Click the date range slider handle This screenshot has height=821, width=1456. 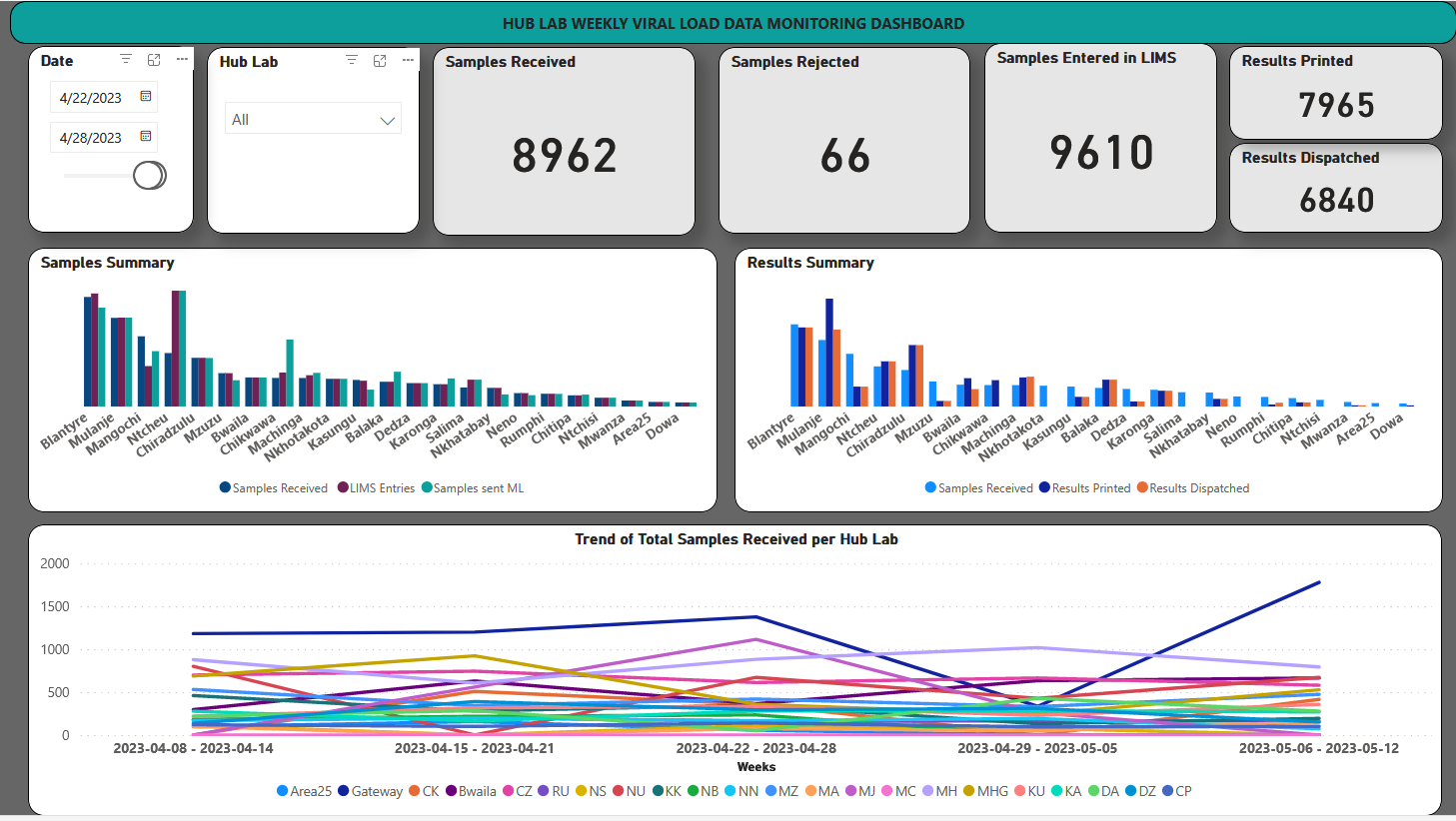[149, 176]
